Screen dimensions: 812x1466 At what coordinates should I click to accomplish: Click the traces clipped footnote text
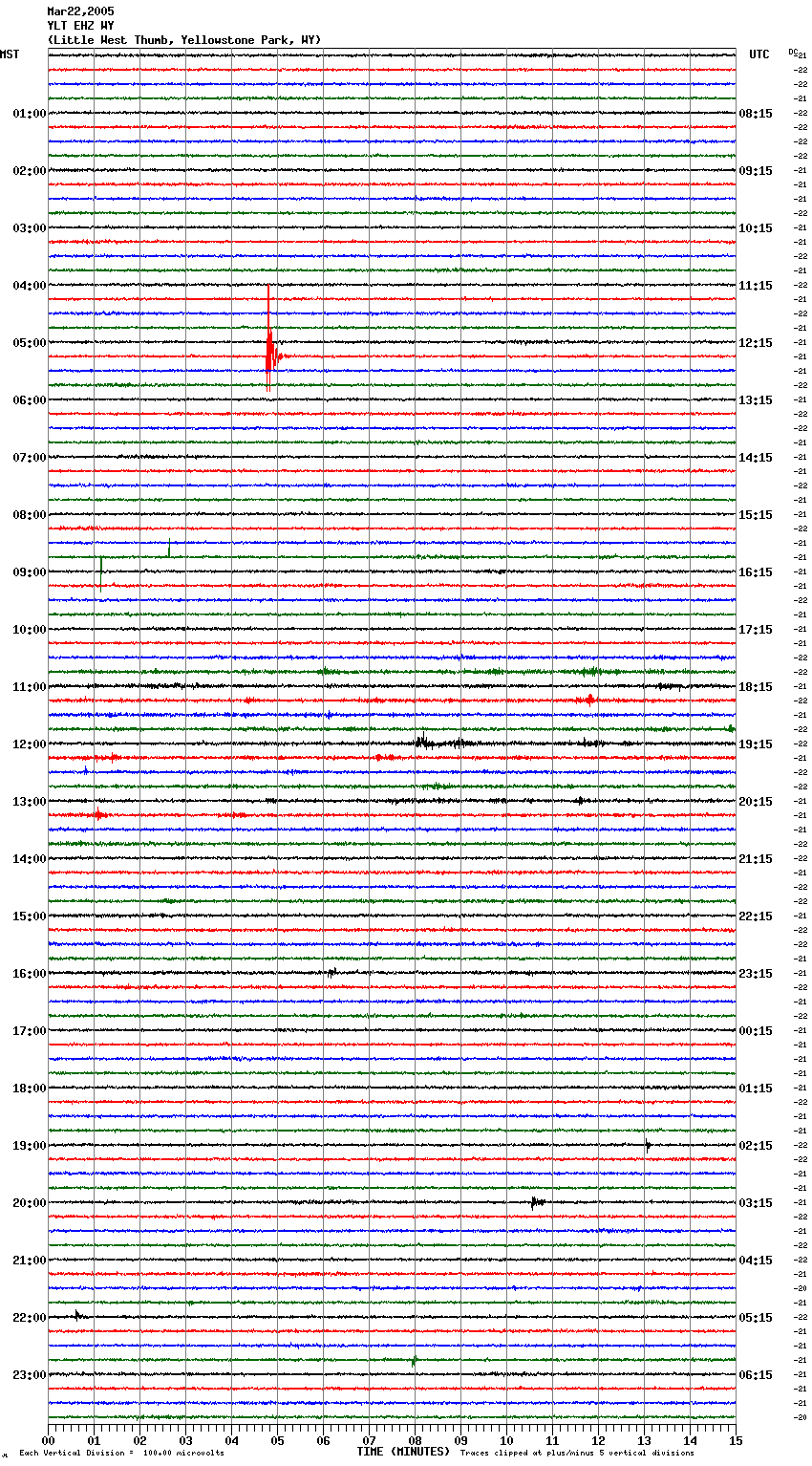[577, 1453]
